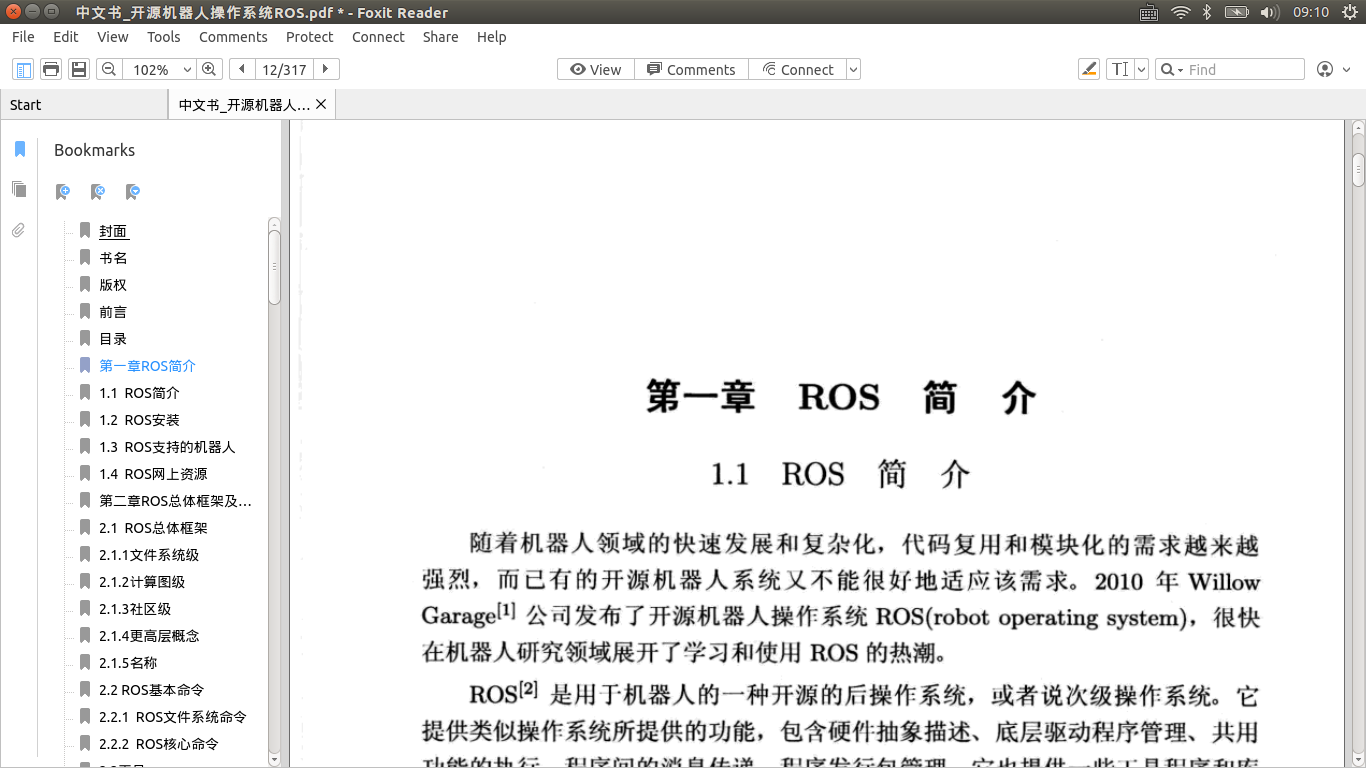
Task: Click the View button with eye icon
Action: tap(596, 69)
